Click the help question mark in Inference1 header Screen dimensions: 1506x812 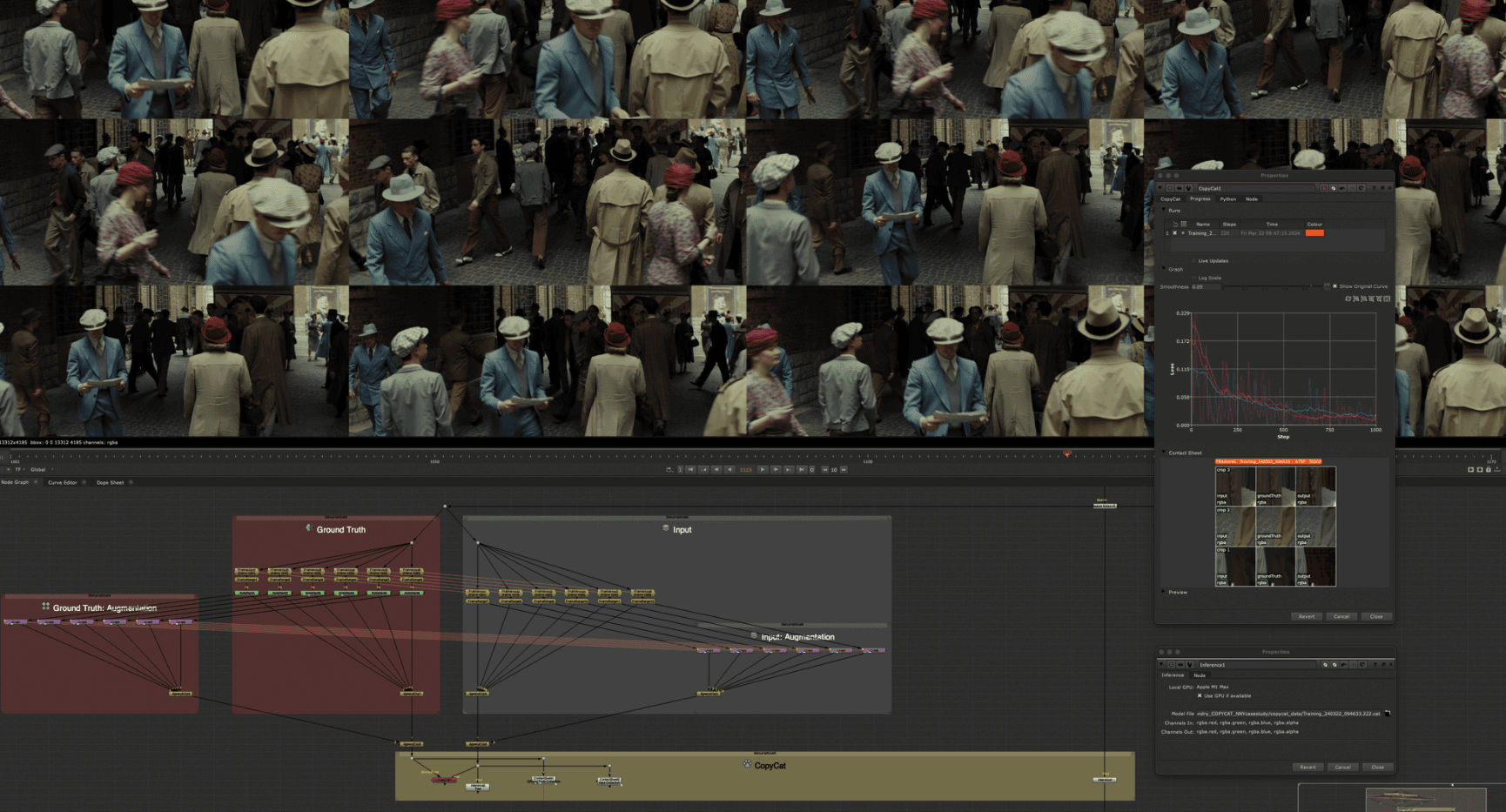[x=1375, y=665]
